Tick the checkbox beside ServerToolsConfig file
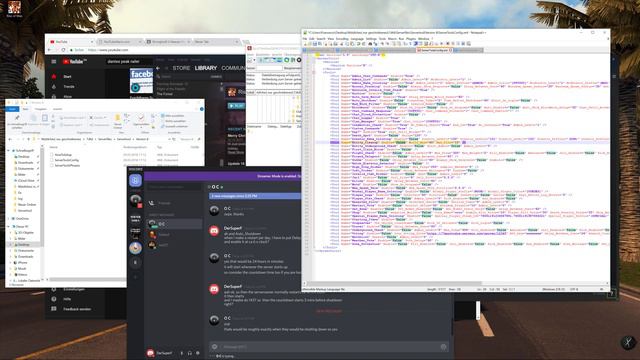Viewport: 640px width, 360px height. [52, 160]
